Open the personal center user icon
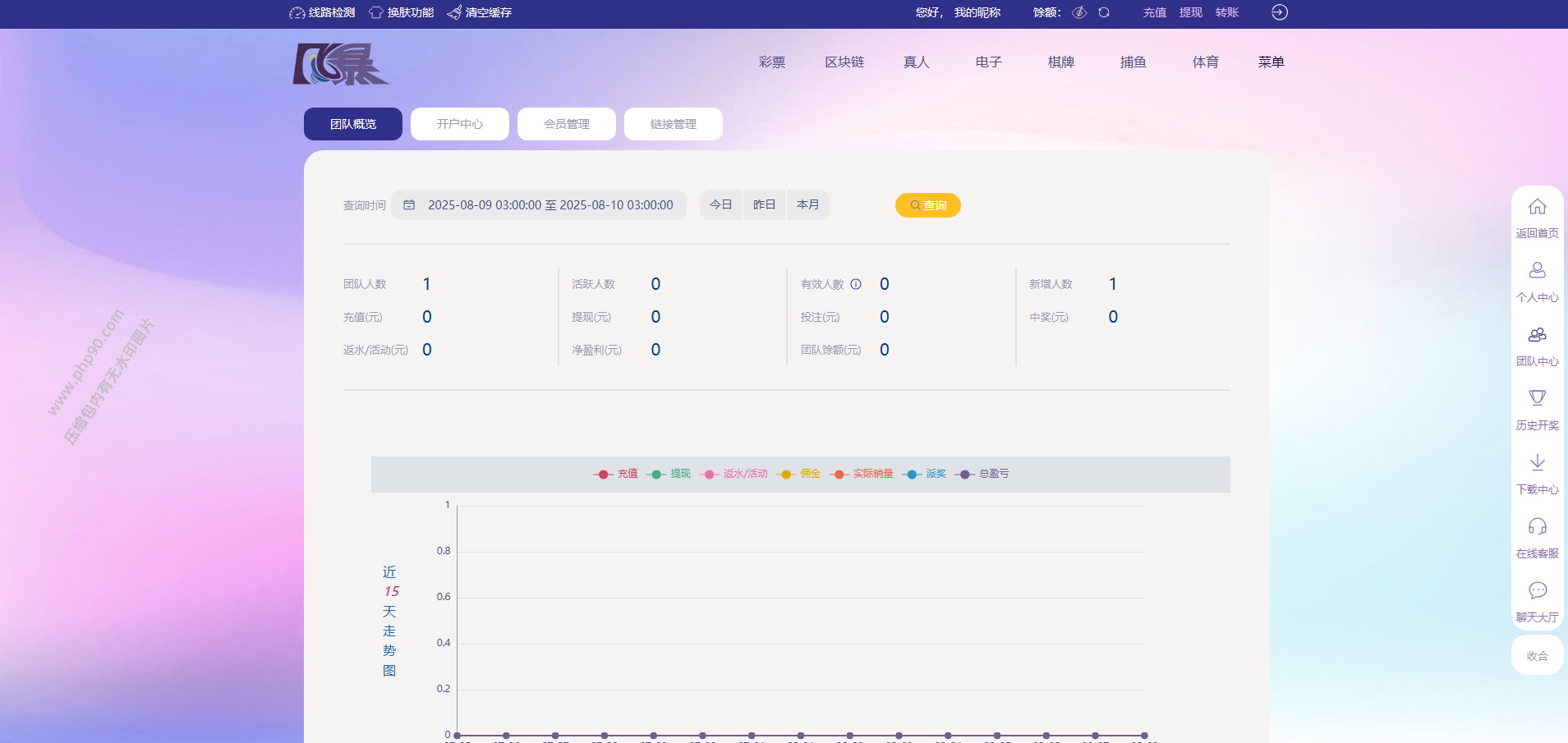This screenshot has height=743, width=1568. [x=1537, y=270]
